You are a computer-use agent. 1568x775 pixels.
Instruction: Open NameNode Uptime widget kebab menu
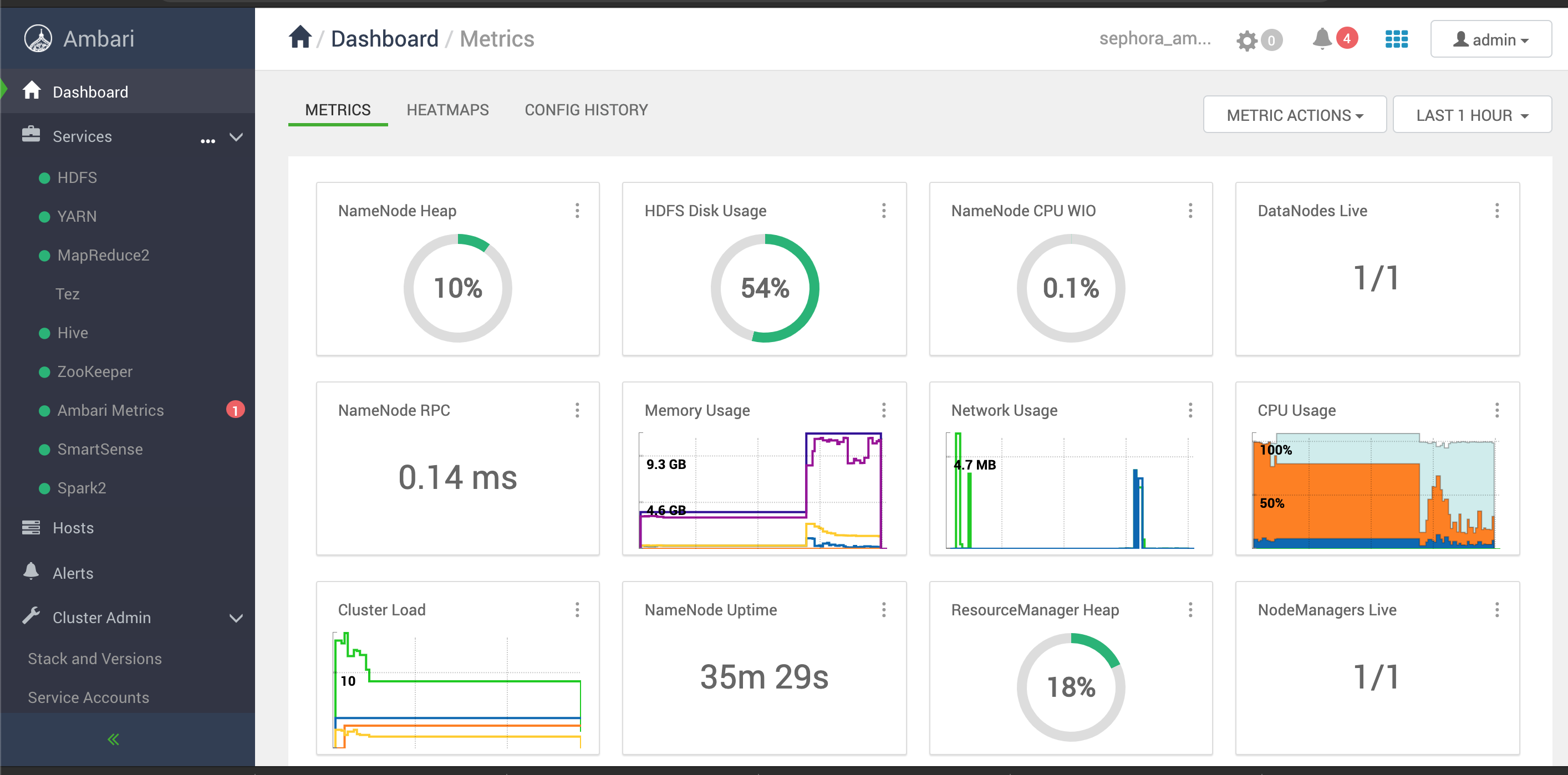coord(884,610)
